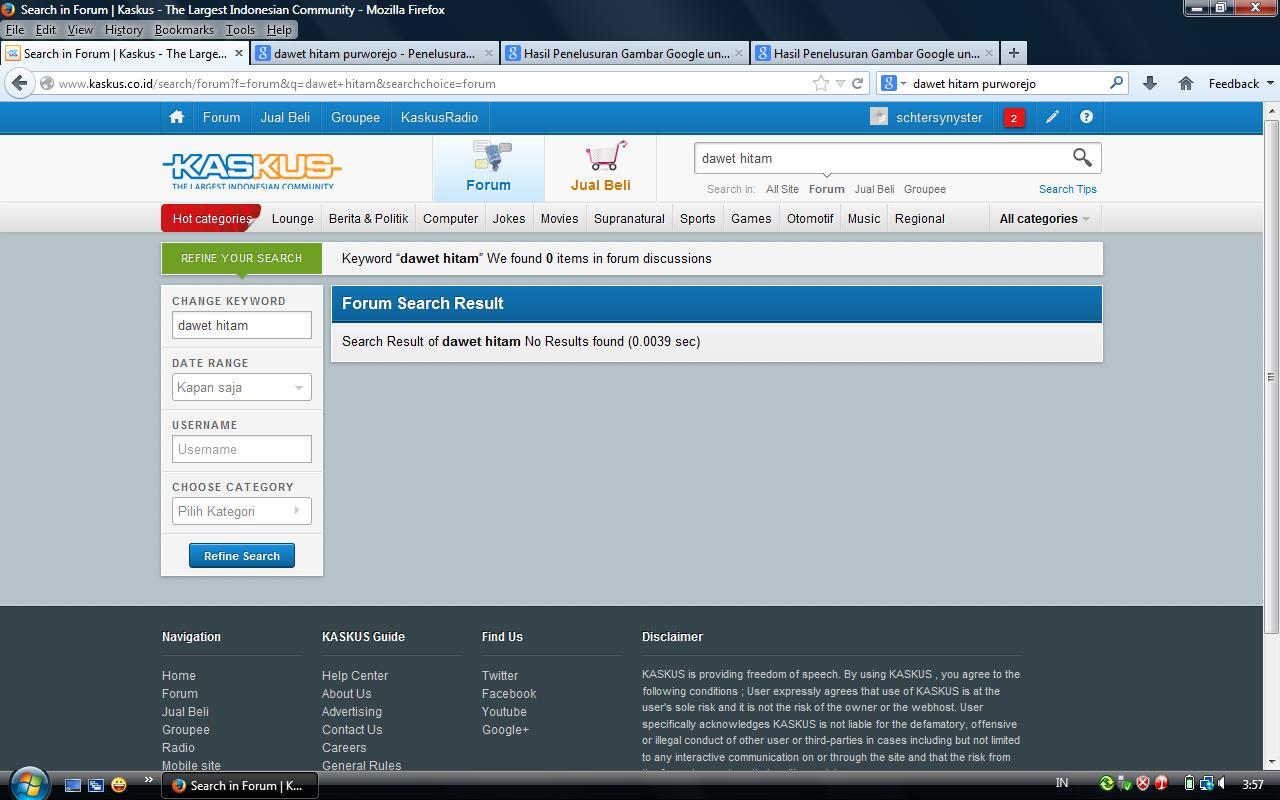Click the Kaskus home icon in blue bar
The width and height of the screenshot is (1280, 800).
coord(177,117)
